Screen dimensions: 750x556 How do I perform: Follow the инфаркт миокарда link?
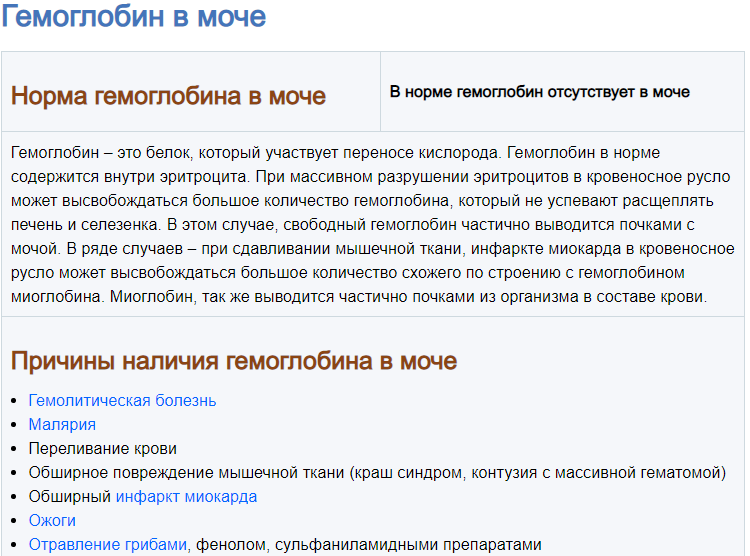tap(187, 497)
